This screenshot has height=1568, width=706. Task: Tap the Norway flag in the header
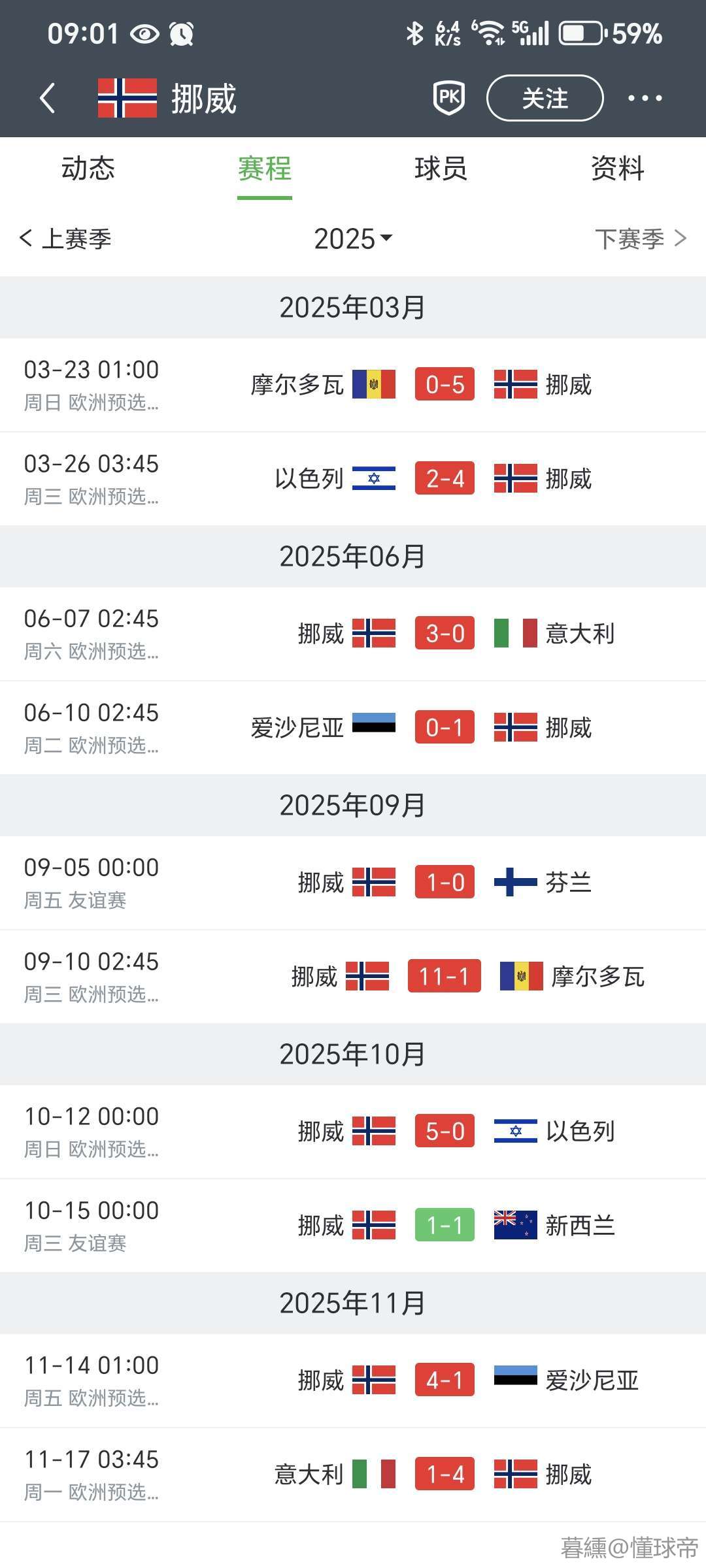(x=127, y=98)
